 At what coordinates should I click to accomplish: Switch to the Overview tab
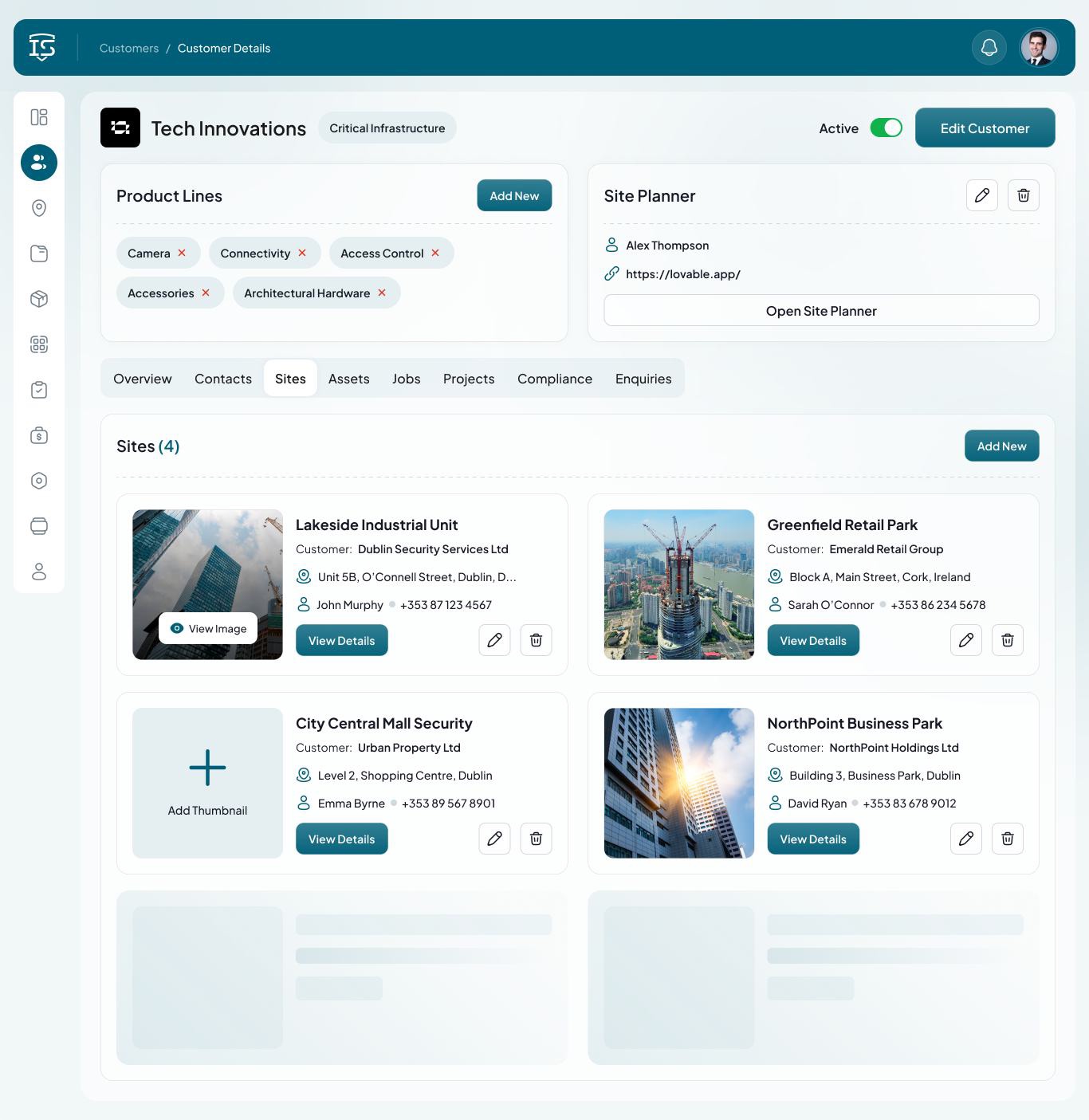tap(143, 379)
